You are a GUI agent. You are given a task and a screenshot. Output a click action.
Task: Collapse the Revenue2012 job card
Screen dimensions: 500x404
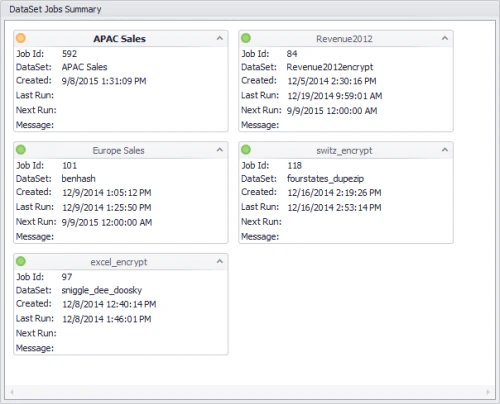click(x=445, y=38)
